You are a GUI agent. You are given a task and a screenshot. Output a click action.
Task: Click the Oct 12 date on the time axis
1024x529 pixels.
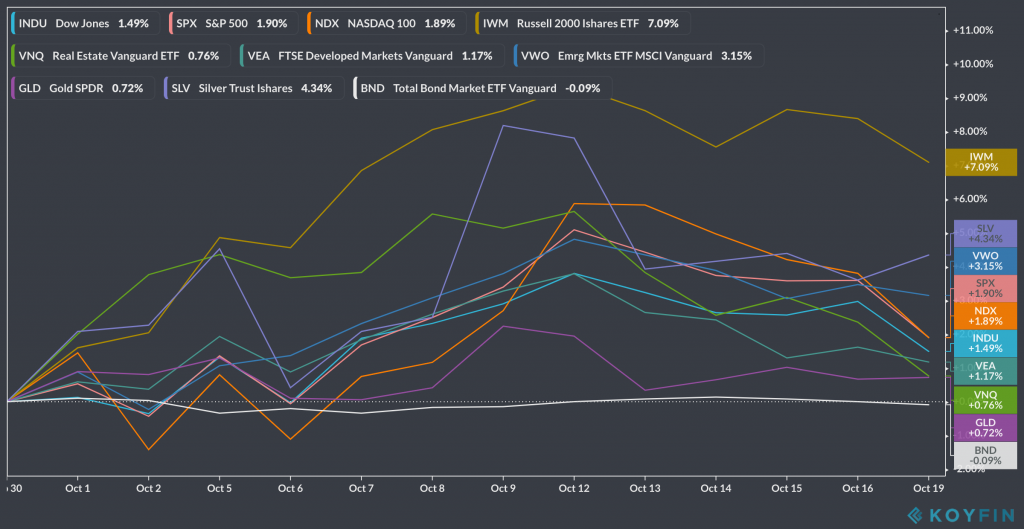click(x=573, y=488)
